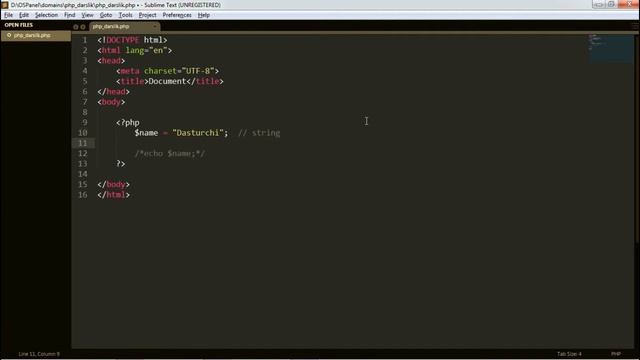640x360 pixels.
Task: Click the Sublime Text app icon in title bar
Action: coord(5,5)
